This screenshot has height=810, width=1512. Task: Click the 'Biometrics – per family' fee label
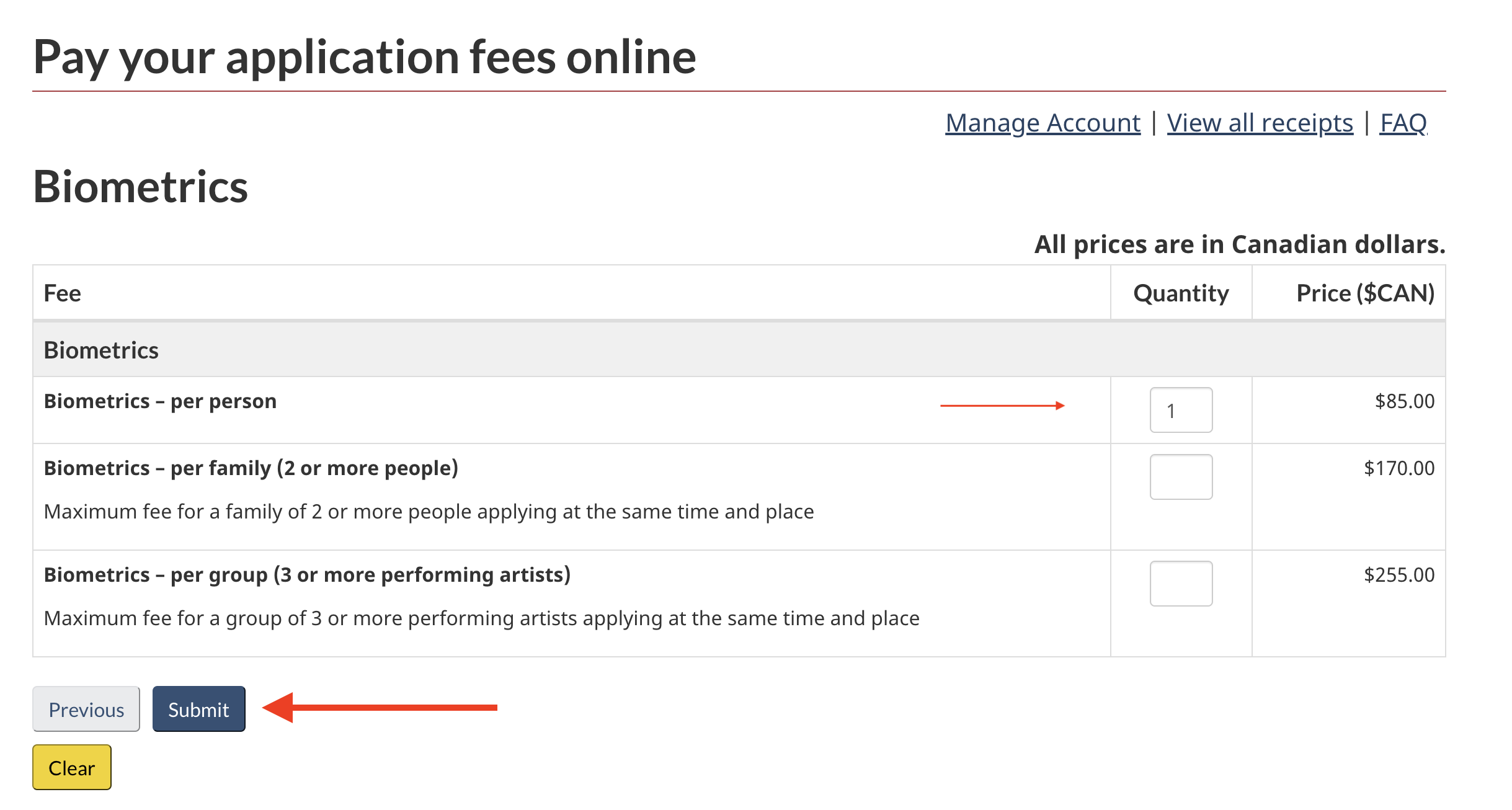point(251,468)
